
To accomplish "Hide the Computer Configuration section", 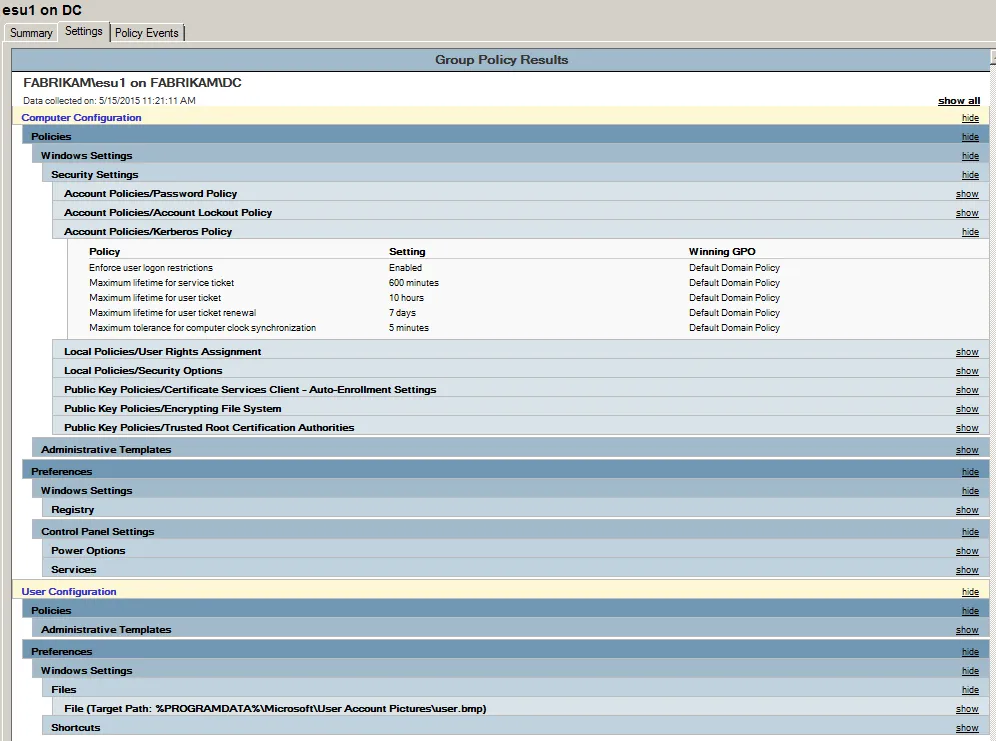I will [x=970, y=117].
